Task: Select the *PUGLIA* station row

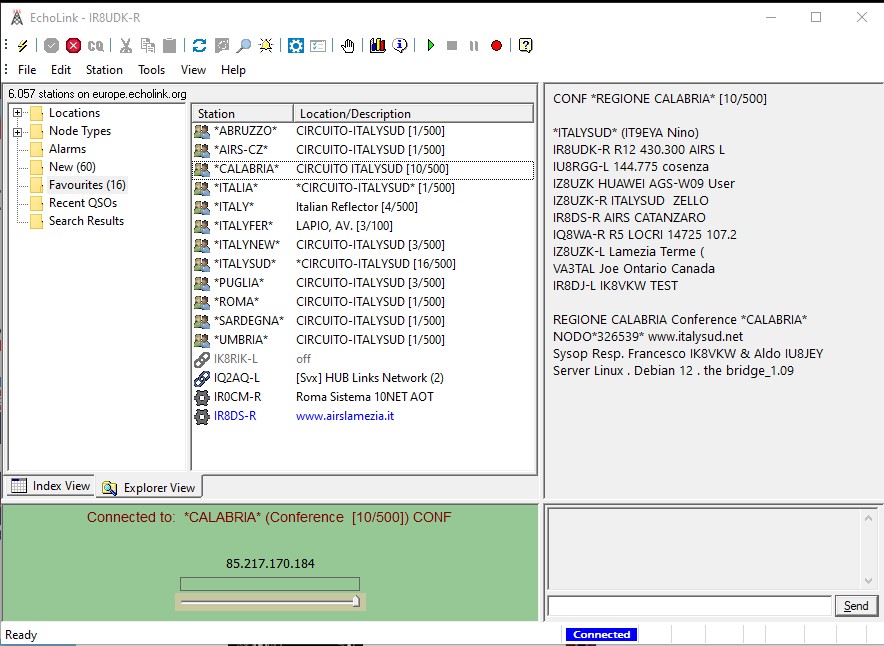Action: (363, 283)
